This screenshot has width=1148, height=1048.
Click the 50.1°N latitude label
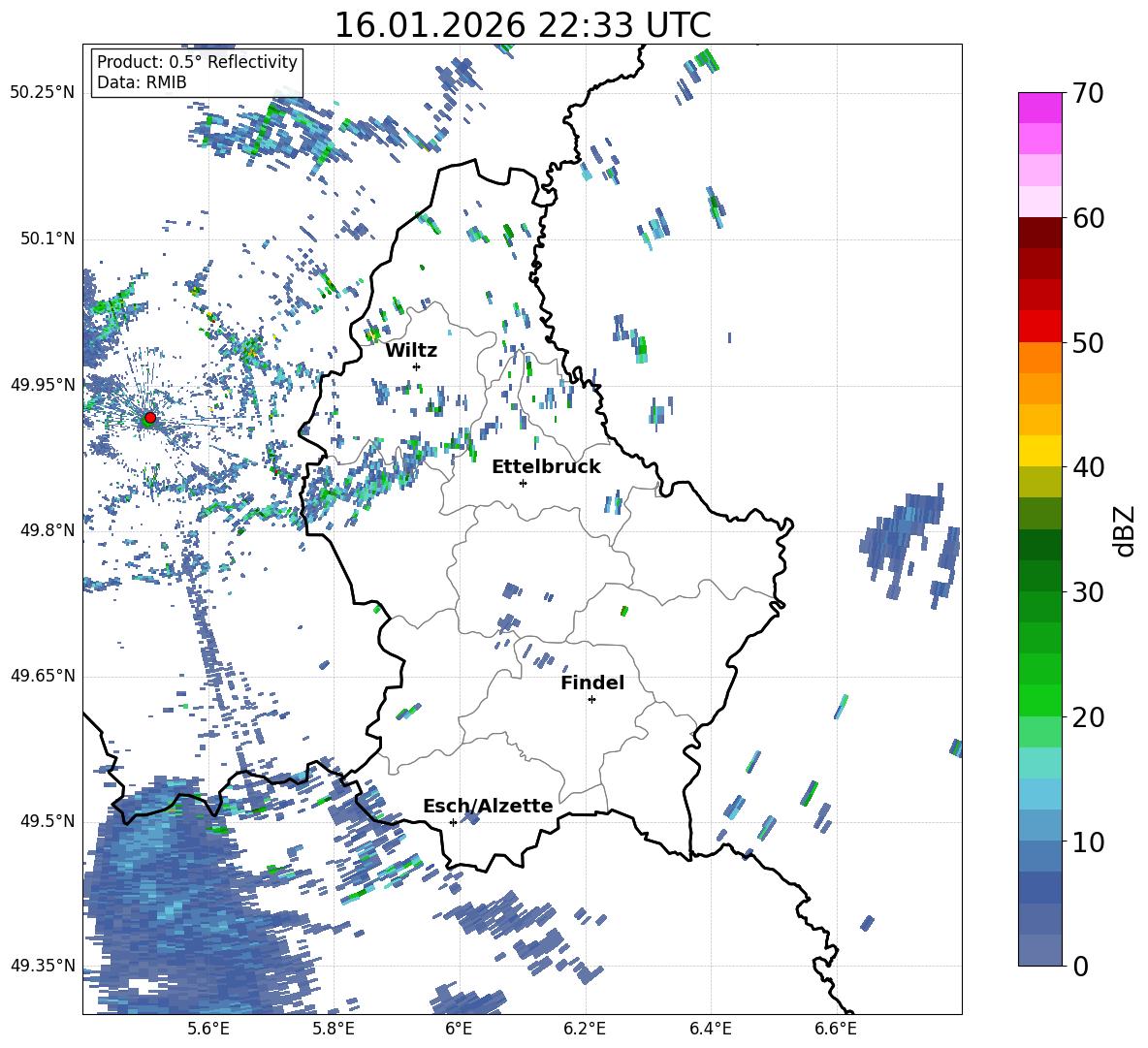[48, 238]
